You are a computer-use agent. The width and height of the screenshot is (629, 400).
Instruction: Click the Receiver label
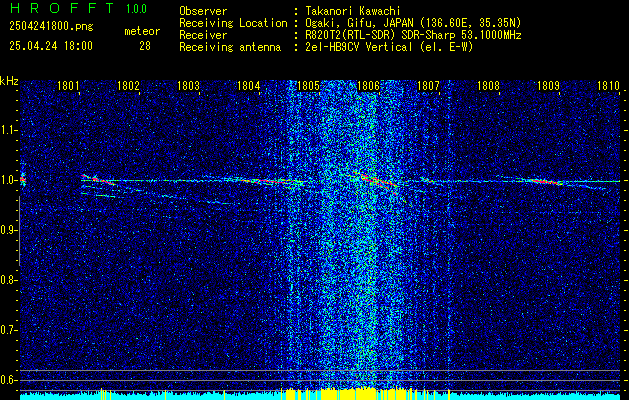point(203,35)
